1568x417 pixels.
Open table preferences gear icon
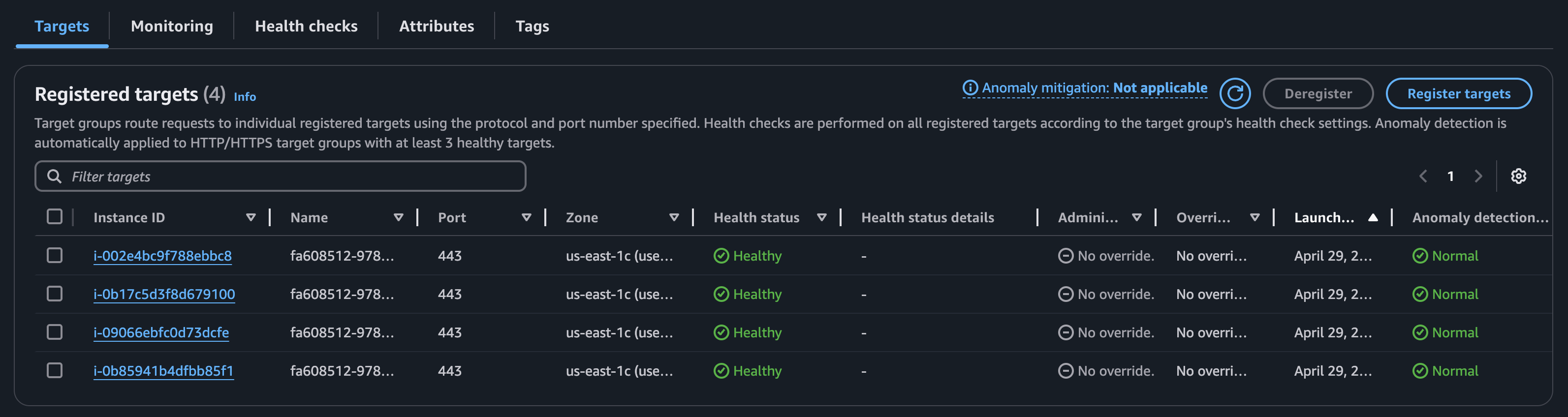[x=1518, y=176]
